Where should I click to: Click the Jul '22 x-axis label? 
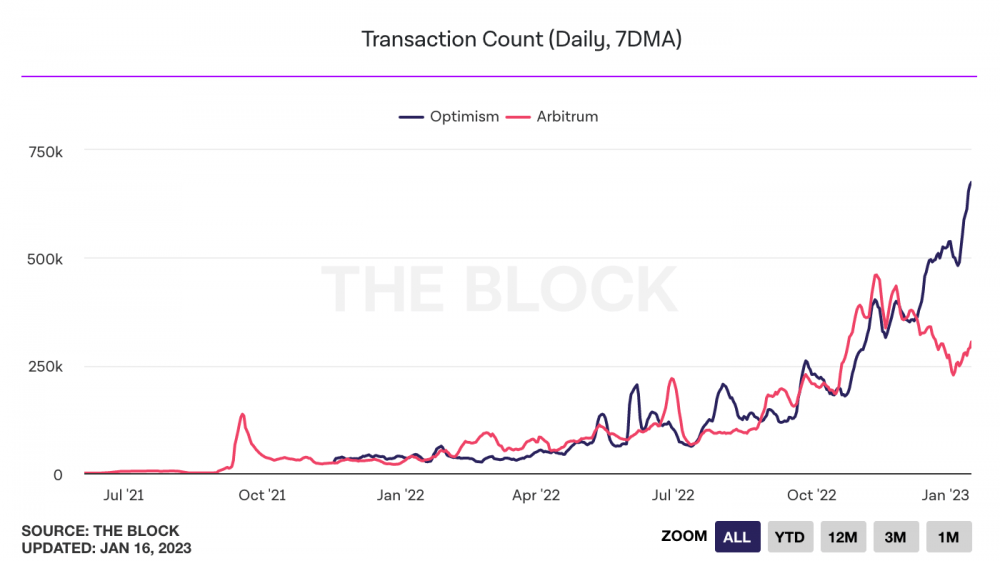(x=673, y=495)
